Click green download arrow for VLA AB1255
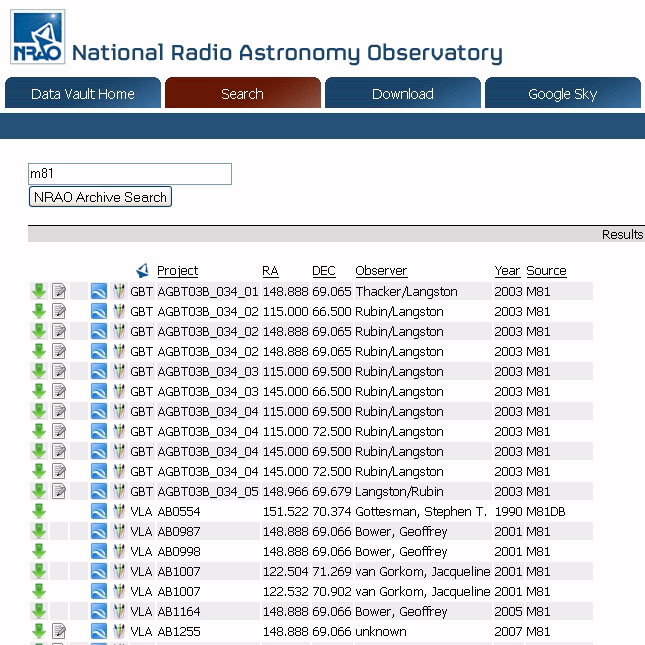This screenshot has width=645, height=645. pyautogui.click(x=39, y=631)
